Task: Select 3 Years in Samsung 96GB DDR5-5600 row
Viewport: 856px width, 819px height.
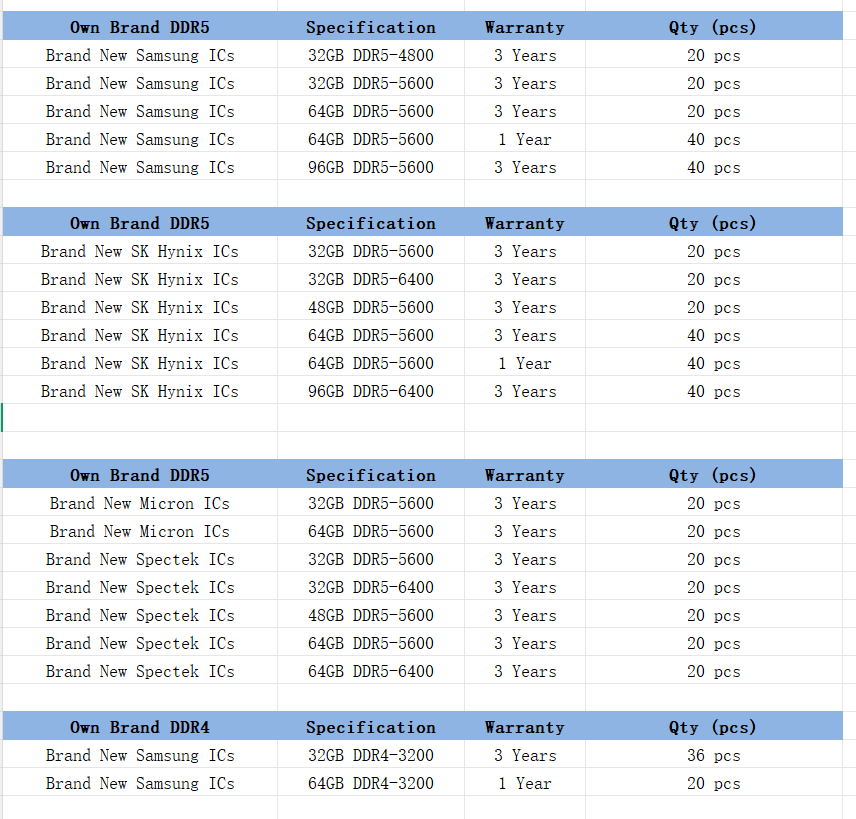Action: [525, 167]
